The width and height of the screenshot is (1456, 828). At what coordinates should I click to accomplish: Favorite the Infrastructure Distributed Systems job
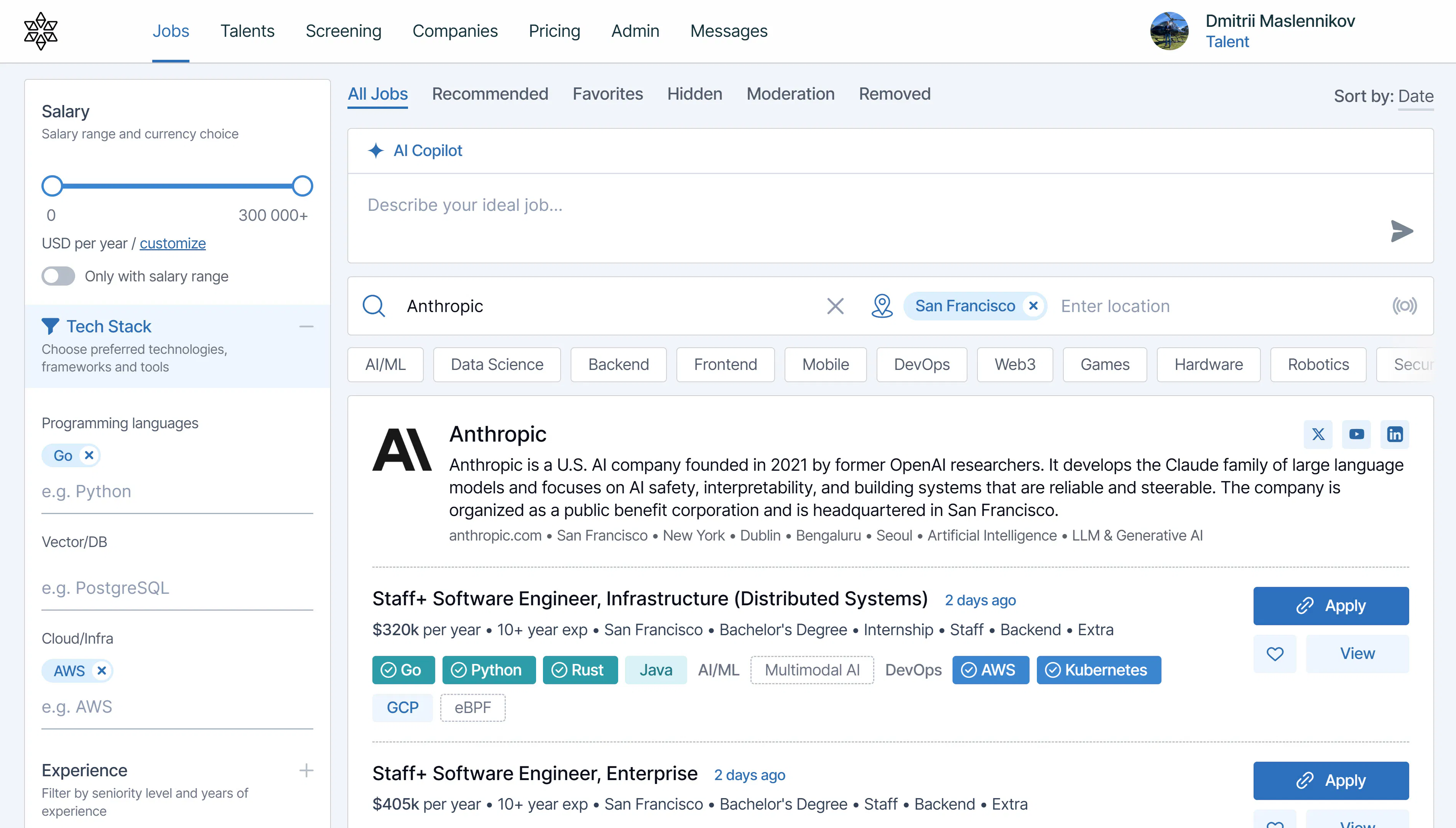1275,654
